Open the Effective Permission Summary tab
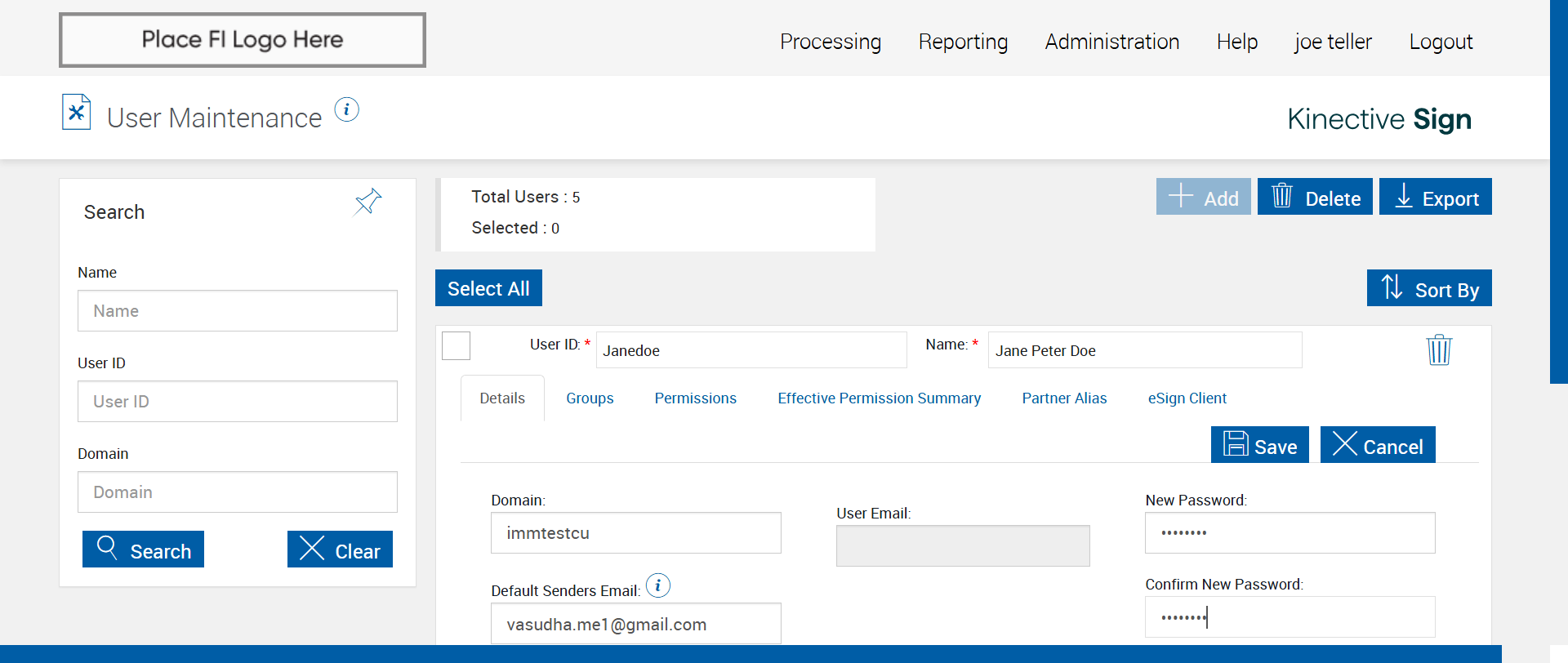The height and width of the screenshot is (663, 1568). (x=879, y=398)
